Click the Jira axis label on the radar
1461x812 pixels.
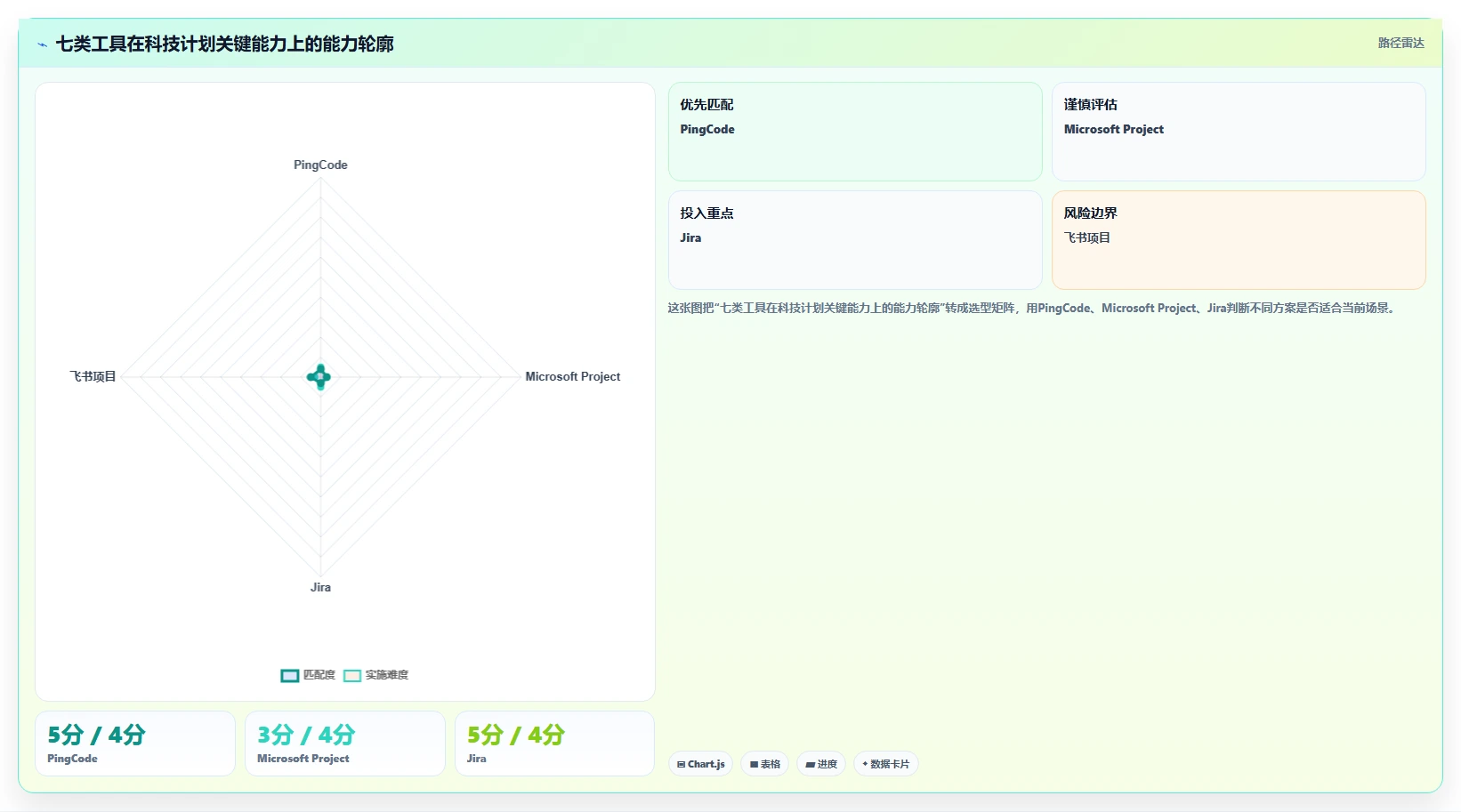[x=320, y=587]
